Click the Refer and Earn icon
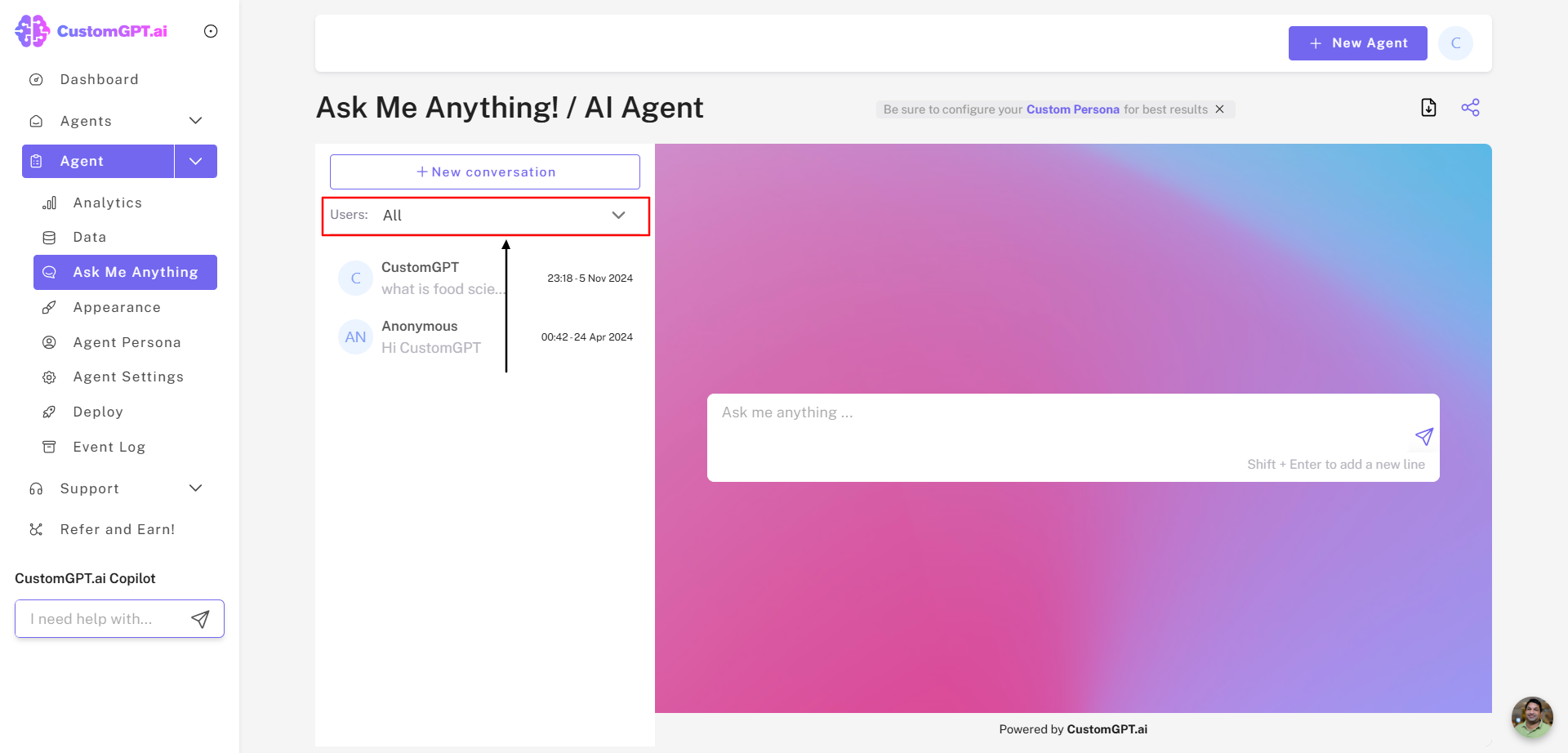 click(36, 529)
